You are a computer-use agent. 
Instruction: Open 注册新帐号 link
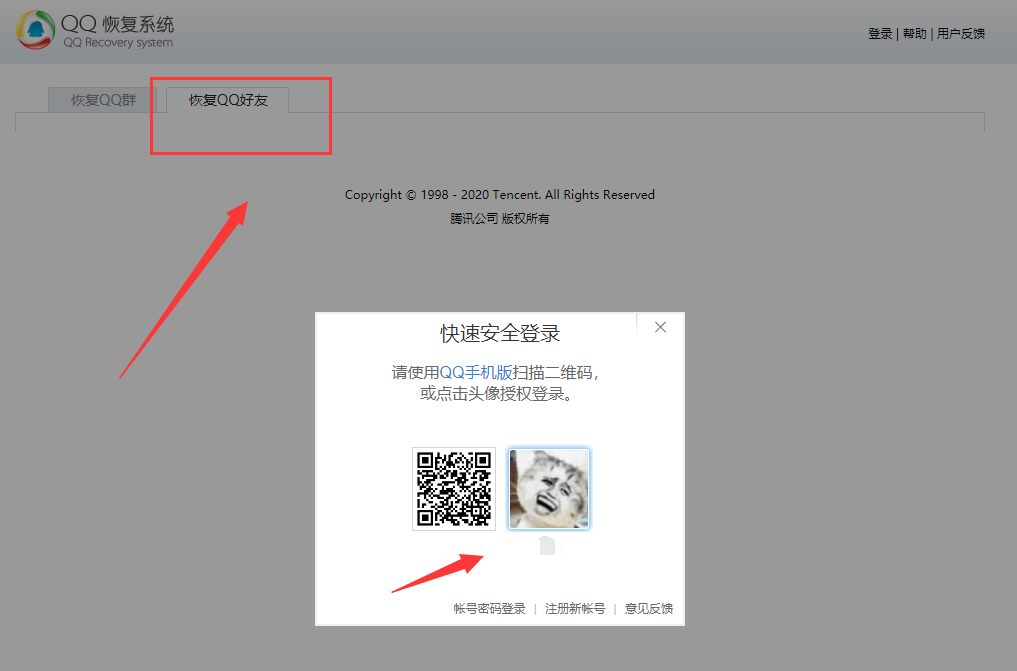575,609
